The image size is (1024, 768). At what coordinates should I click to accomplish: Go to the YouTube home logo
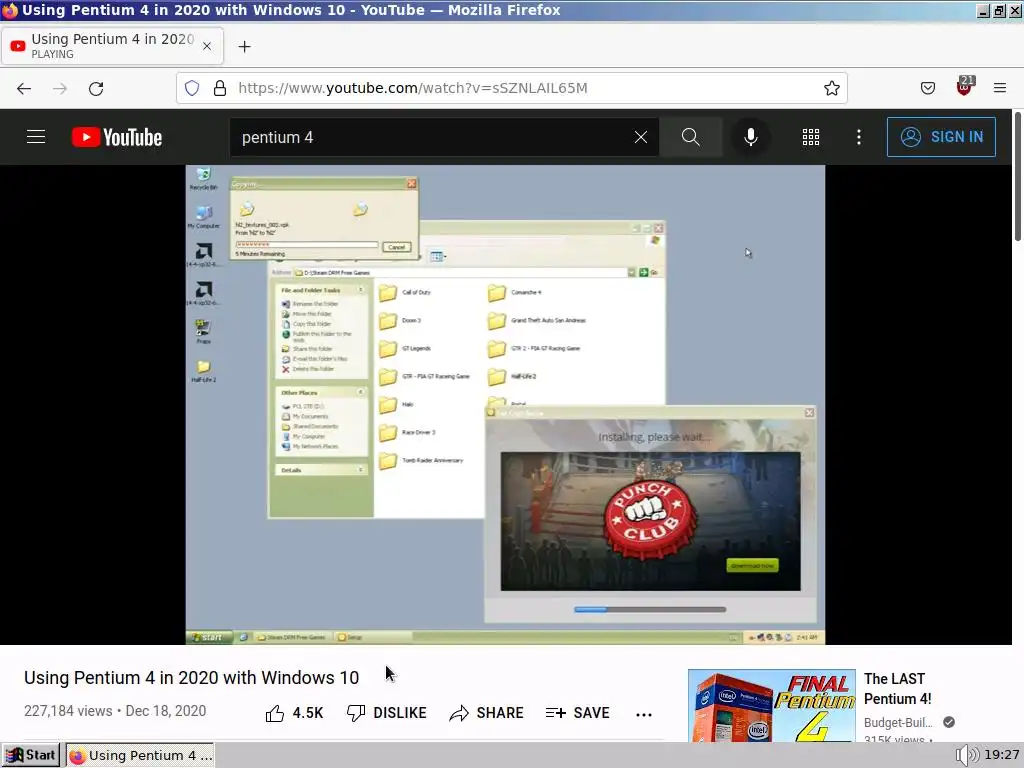117,137
